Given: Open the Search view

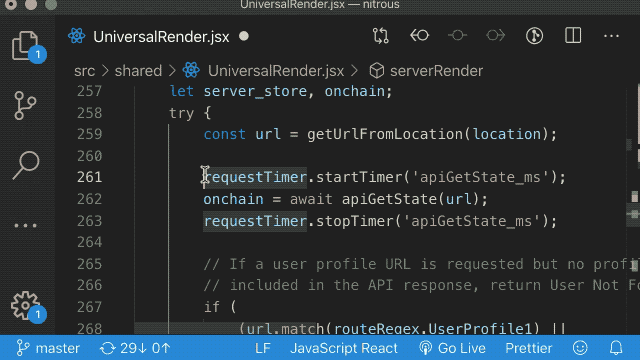Looking at the screenshot, I should point(25,165).
